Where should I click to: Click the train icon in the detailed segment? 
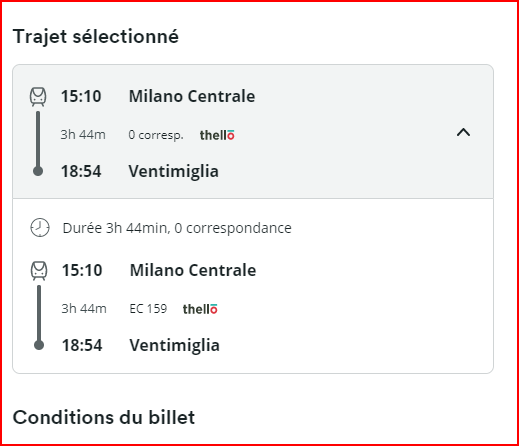pyautogui.click(x=39, y=271)
